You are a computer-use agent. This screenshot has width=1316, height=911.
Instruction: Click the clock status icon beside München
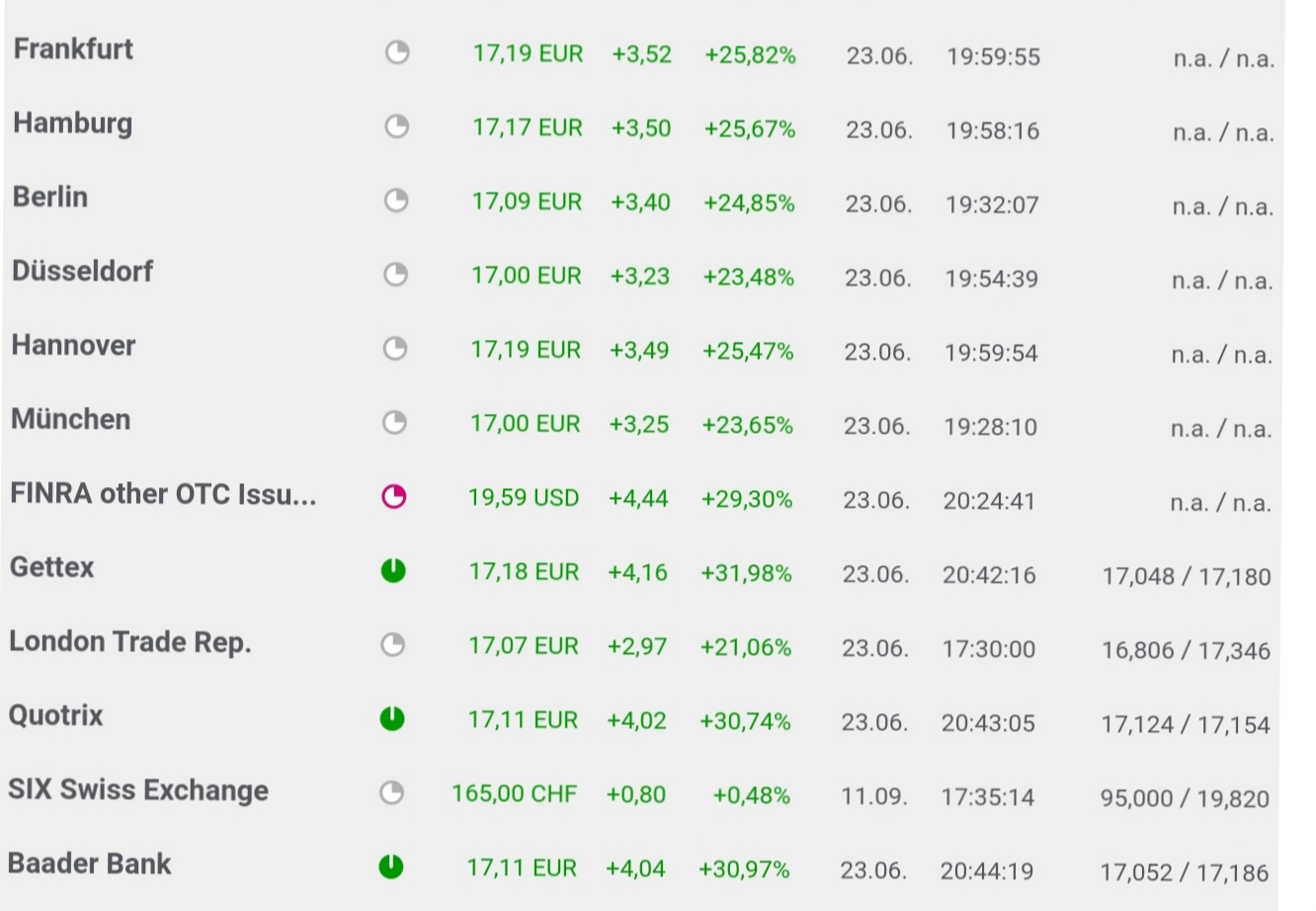tap(394, 422)
